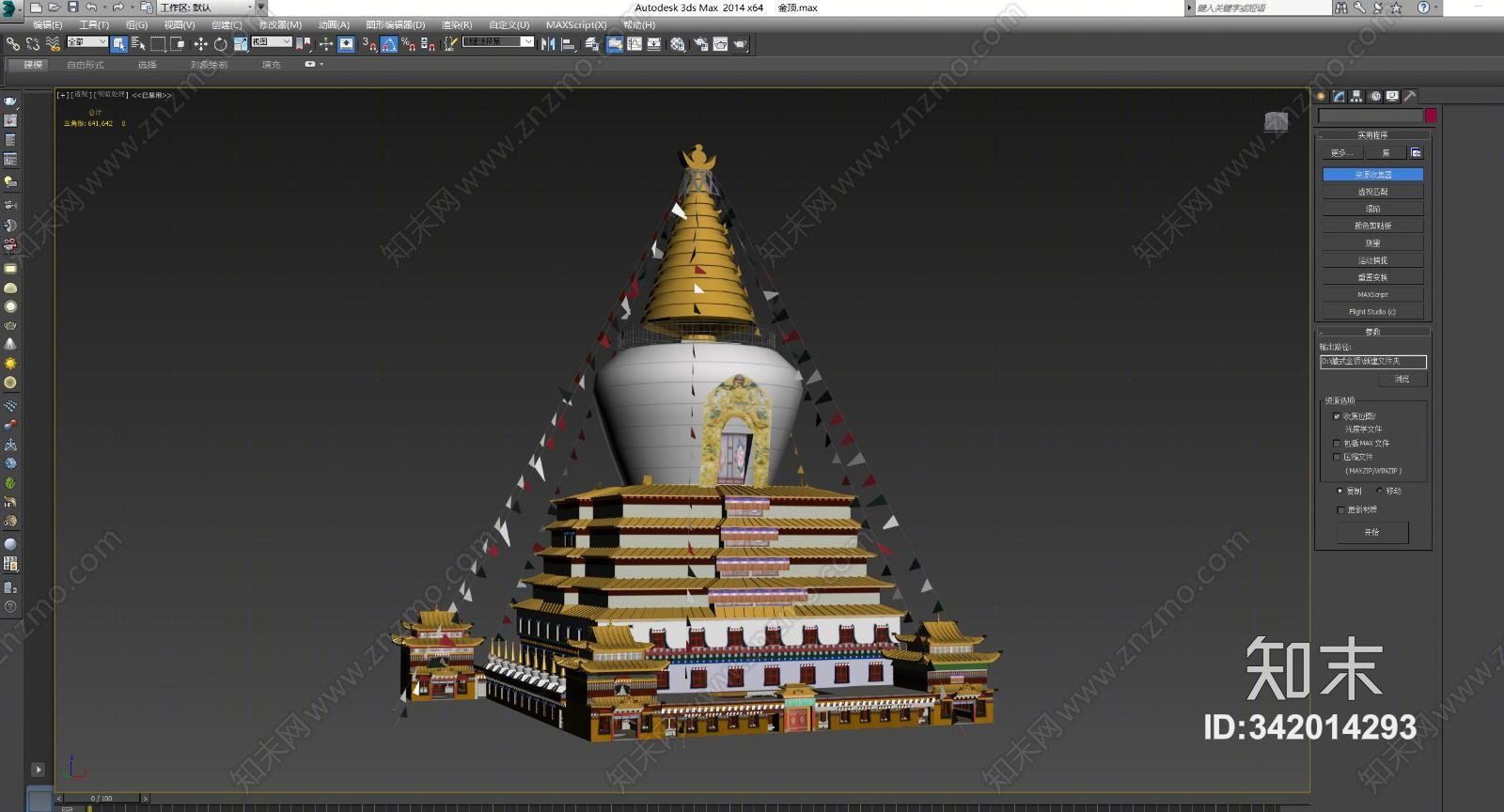This screenshot has height=812, width=1504.
Task: Toggle the Angle Snap button
Action: point(389,43)
